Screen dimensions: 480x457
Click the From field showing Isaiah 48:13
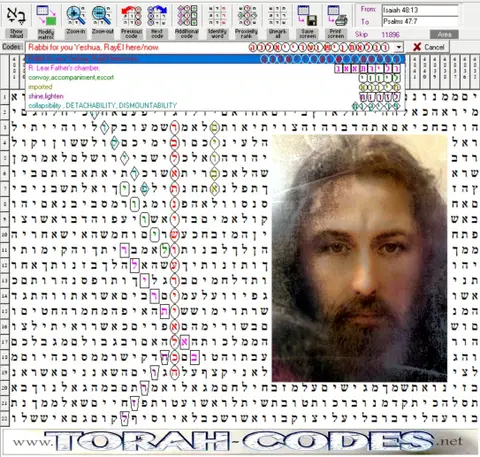click(420, 10)
